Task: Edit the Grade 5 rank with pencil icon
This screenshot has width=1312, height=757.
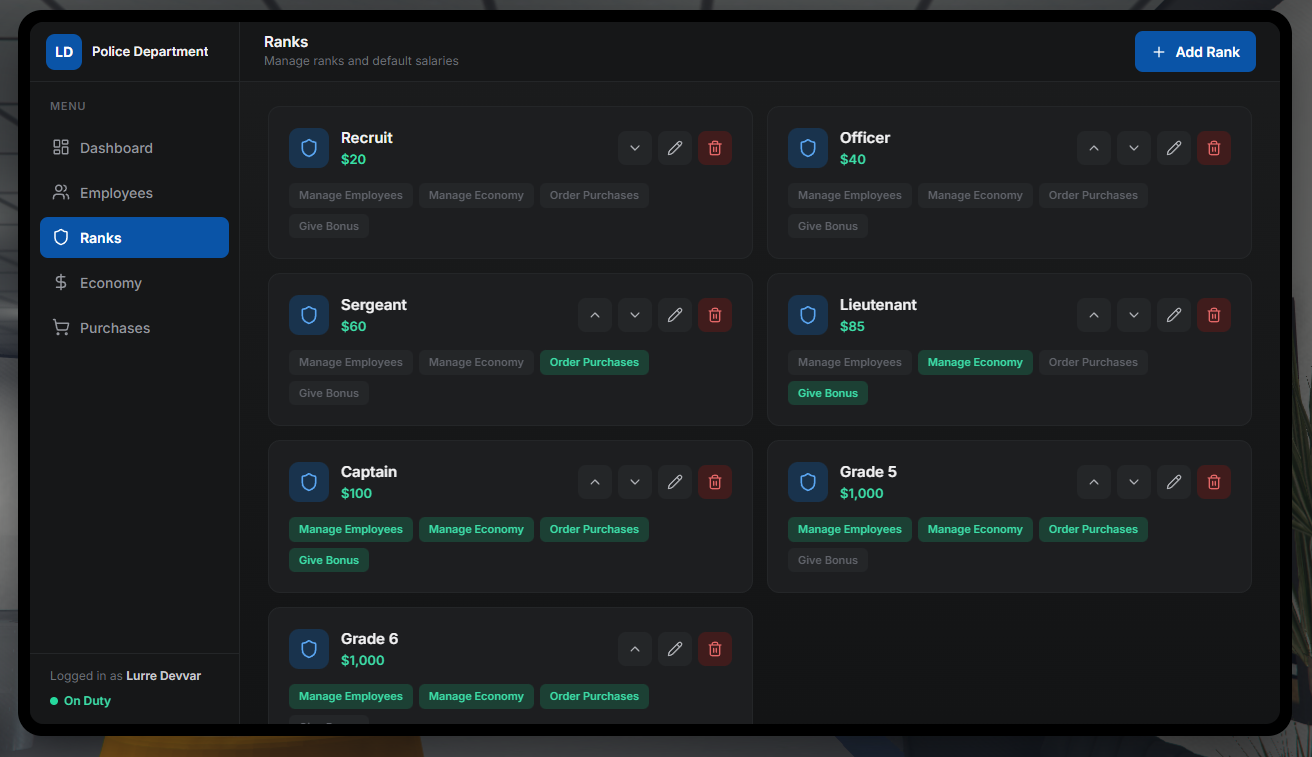Action: [1174, 482]
